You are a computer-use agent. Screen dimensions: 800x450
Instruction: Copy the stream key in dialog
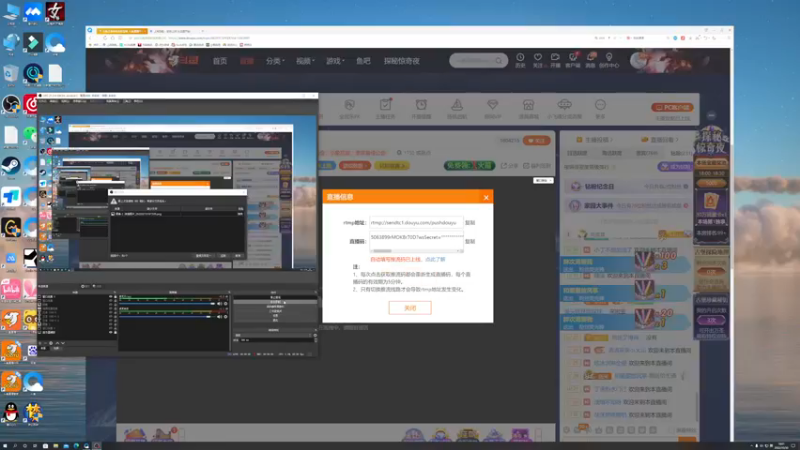coord(470,241)
